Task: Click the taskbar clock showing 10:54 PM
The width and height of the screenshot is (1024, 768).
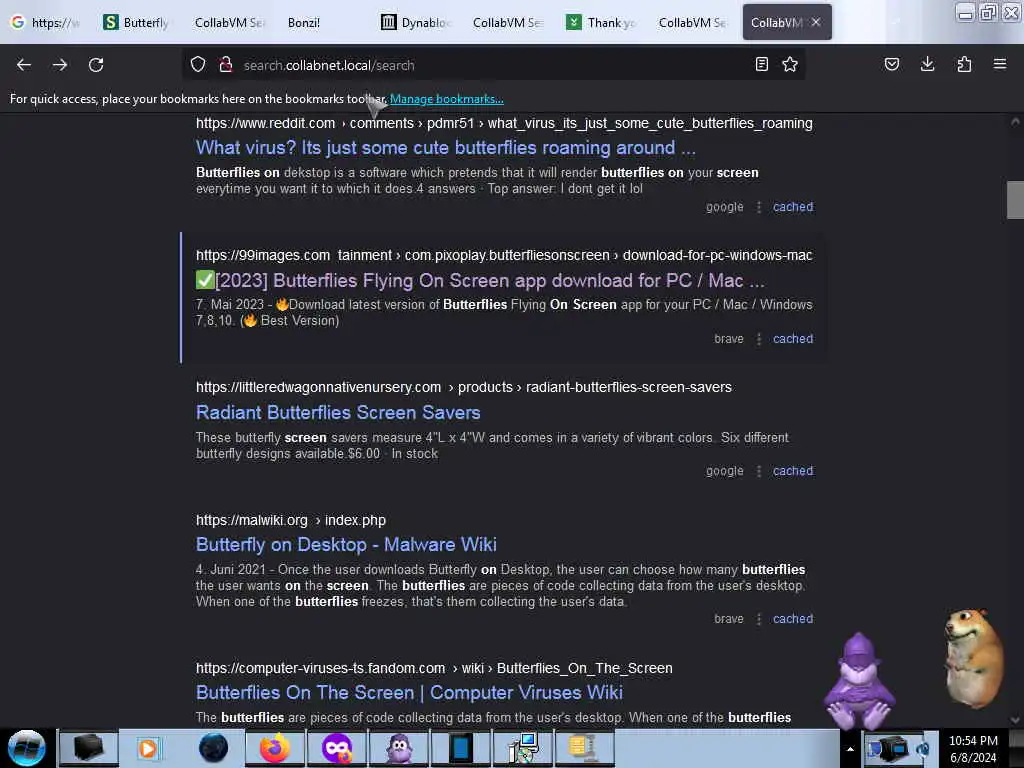Action: tap(973, 741)
